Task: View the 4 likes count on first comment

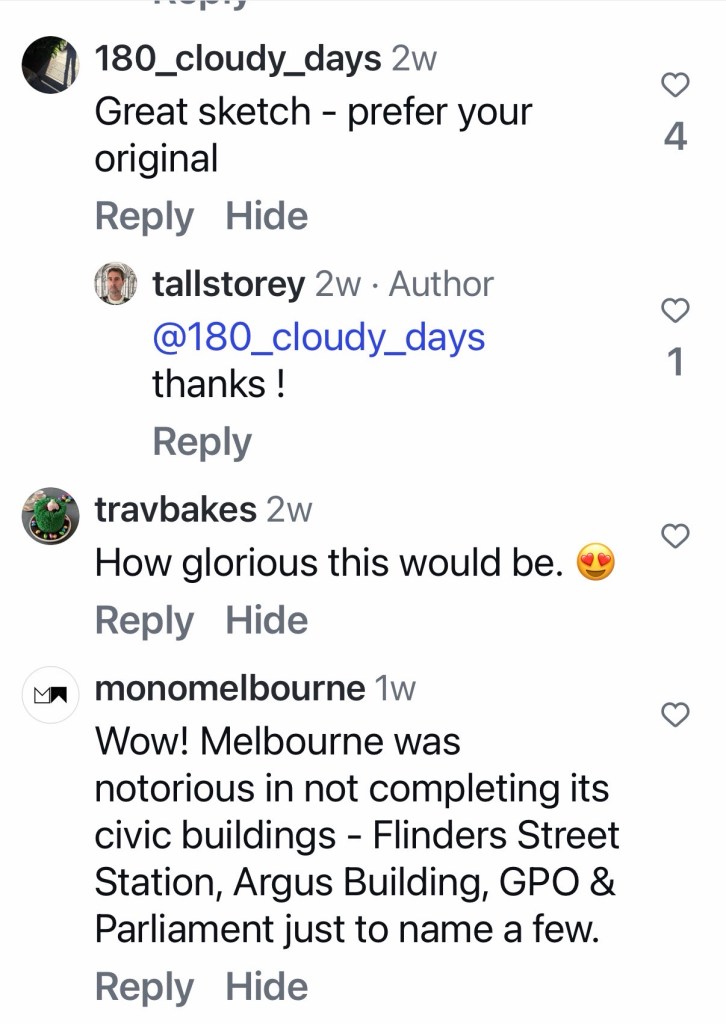Action: point(675,136)
